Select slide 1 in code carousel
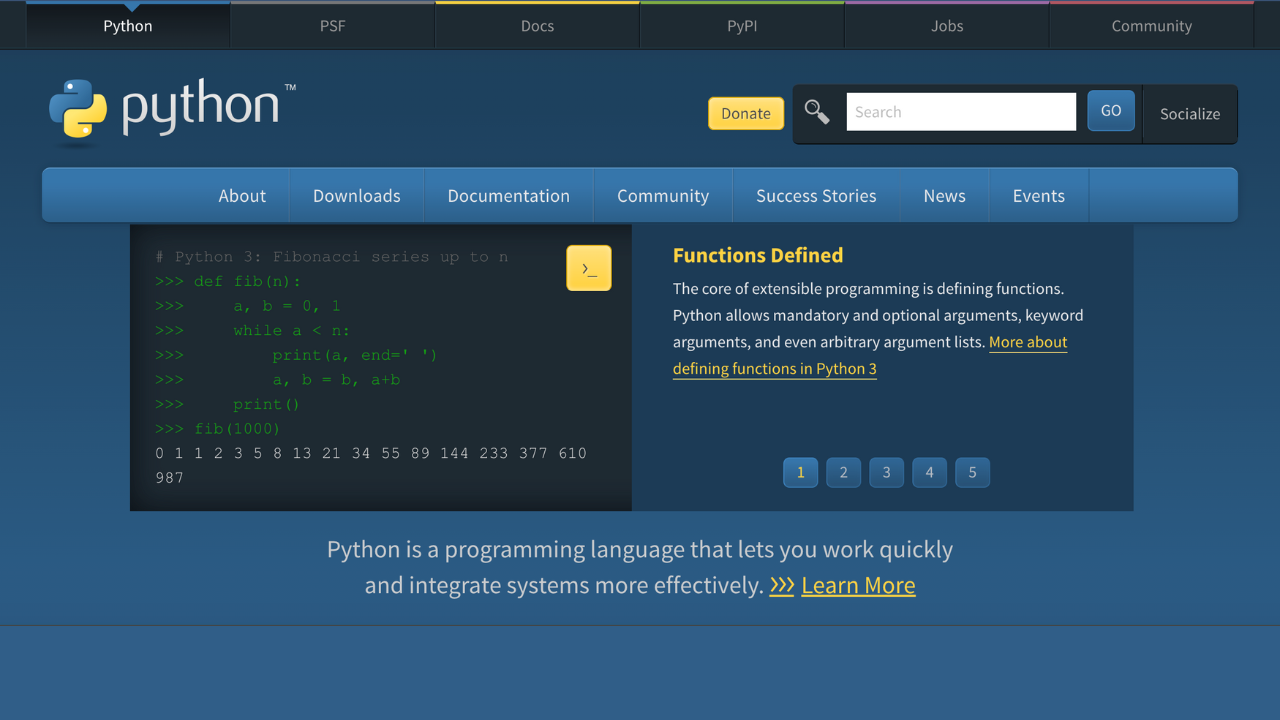Image resolution: width=1280 pixels, height=720 pixels. [x=800, y=473]
